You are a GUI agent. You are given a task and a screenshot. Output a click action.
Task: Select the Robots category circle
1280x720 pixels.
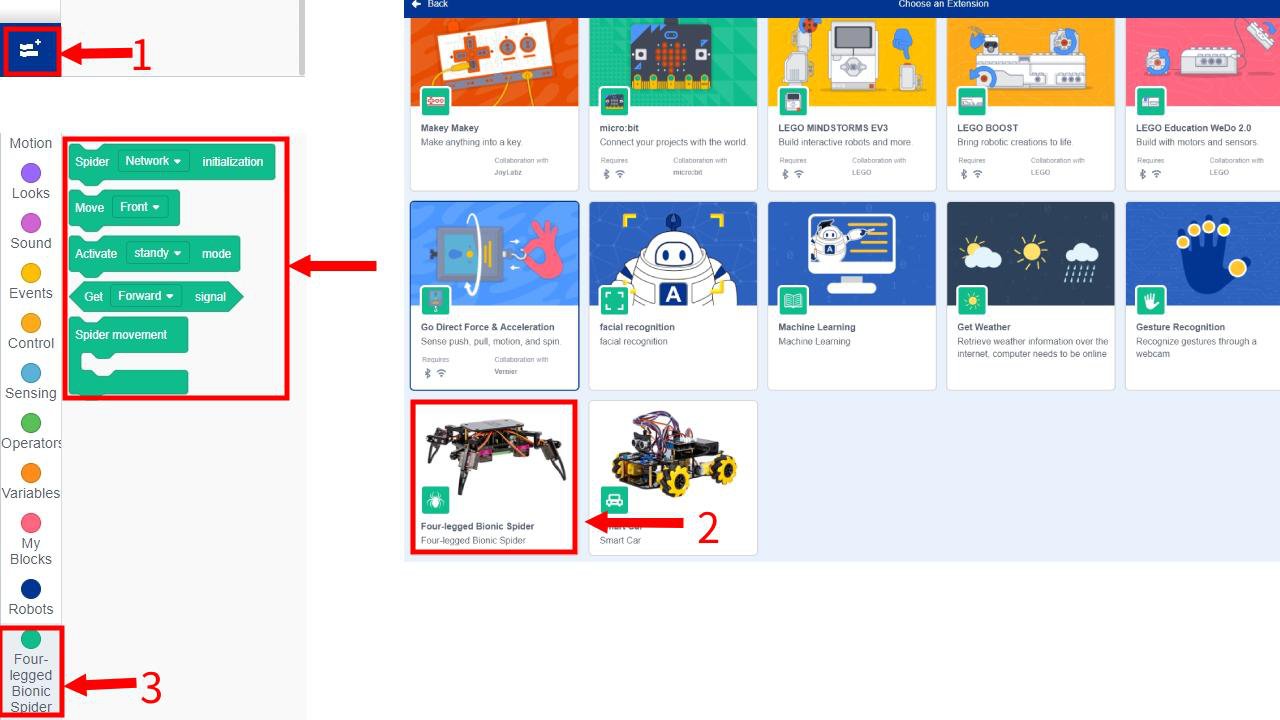tap(31, 589)
